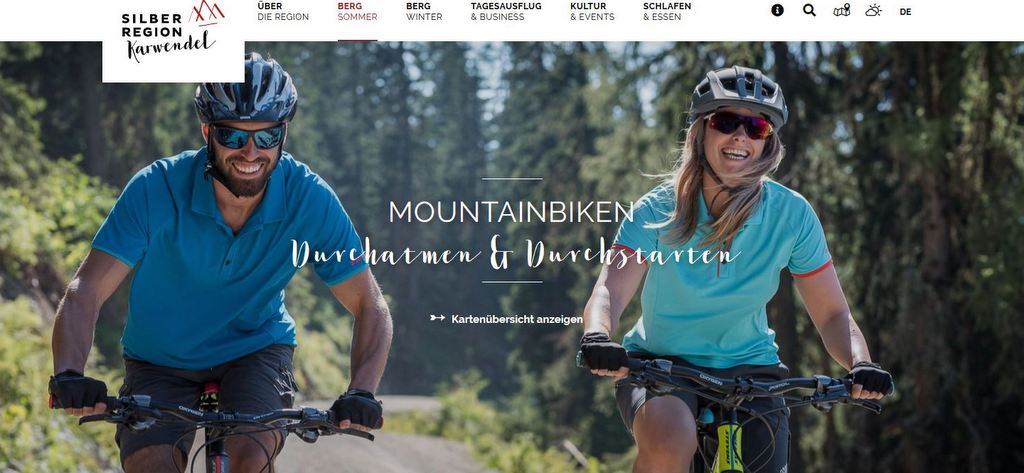This screenshot has height=473, width=1024.
Task: Select the Berg Sommer navigation item
Action: [x=357, y=12]
